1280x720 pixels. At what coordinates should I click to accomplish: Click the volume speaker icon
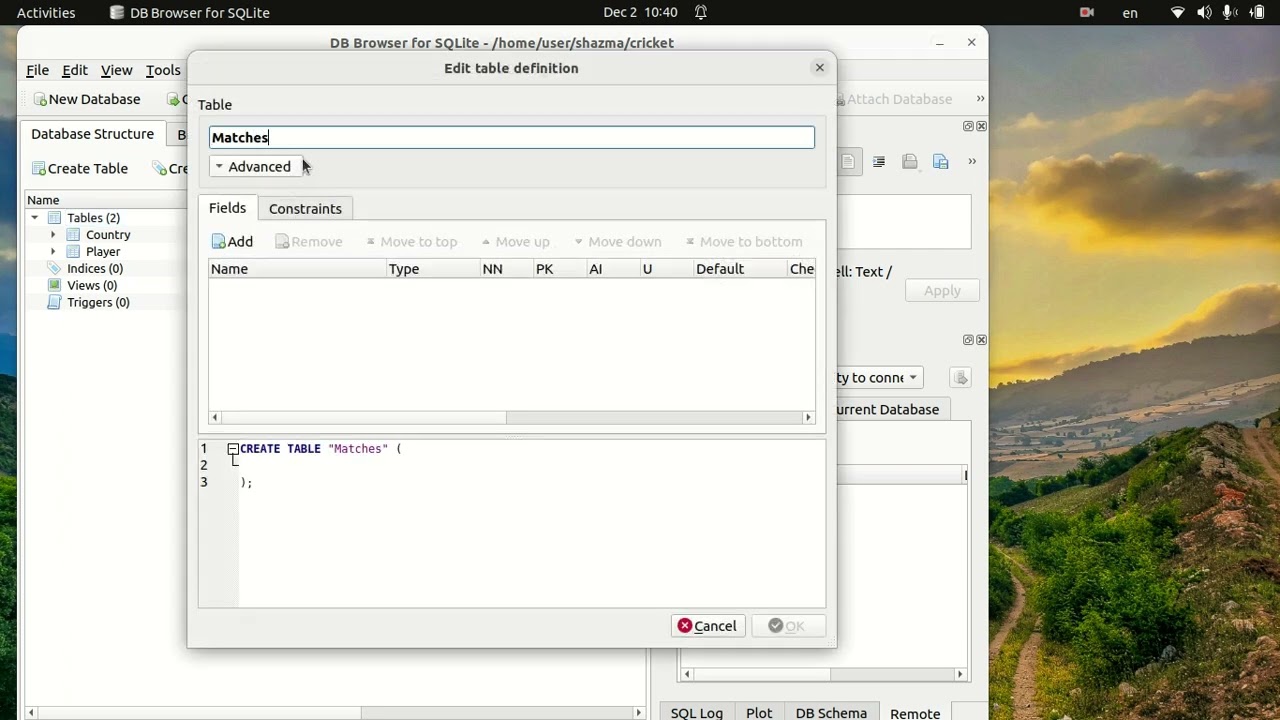tap(1204, 13)
